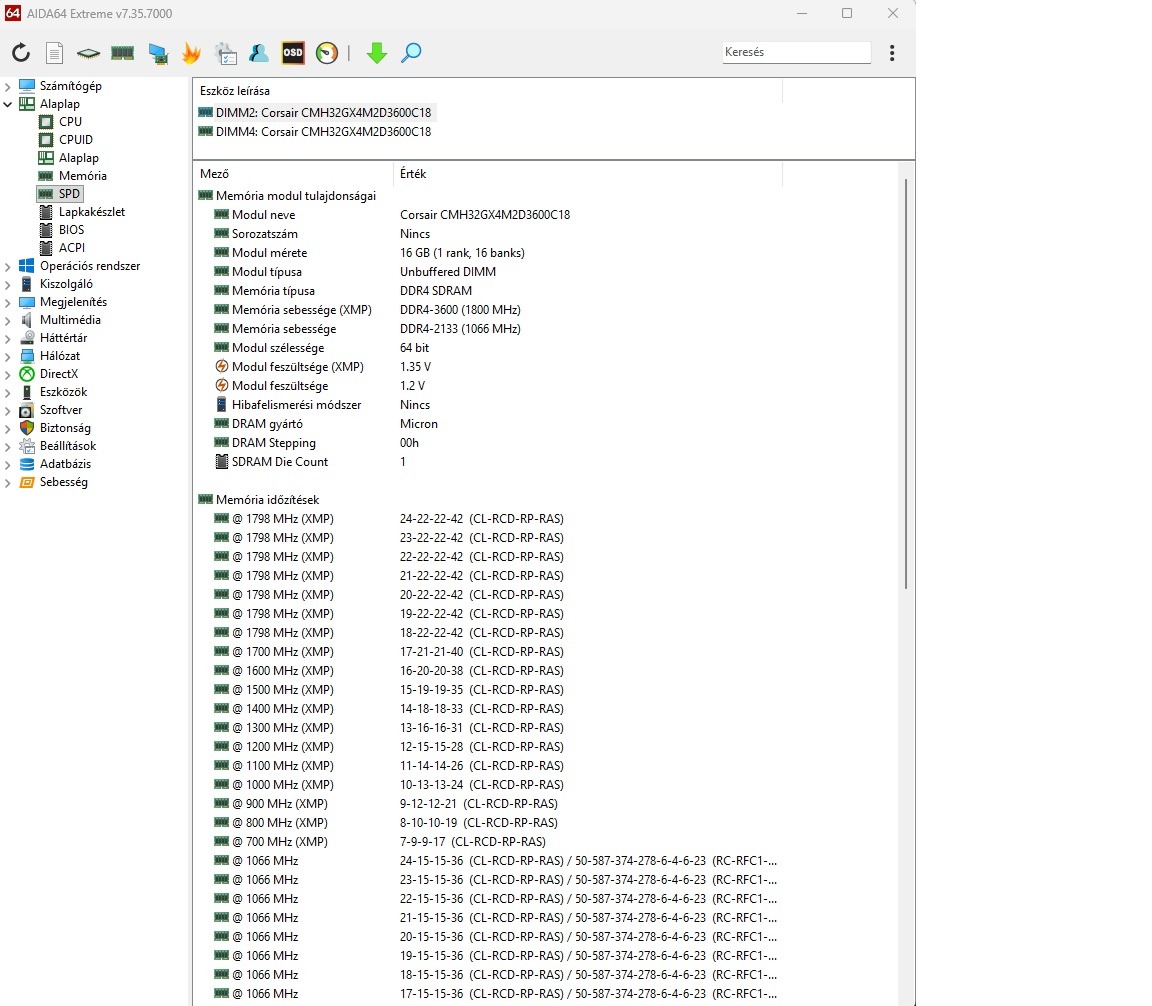
Task: Expand the Operációs rendszer node
Action: pyautogui.click(x=8, y=266)
